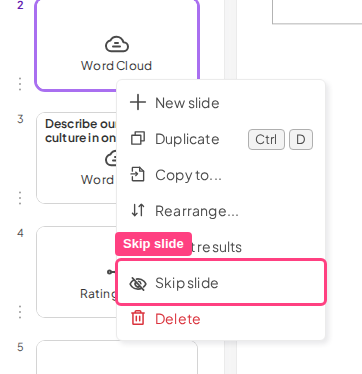362x374 pixels.
Task: Click the crossed-out eye Skip slide icon
Action: (138, 284)
